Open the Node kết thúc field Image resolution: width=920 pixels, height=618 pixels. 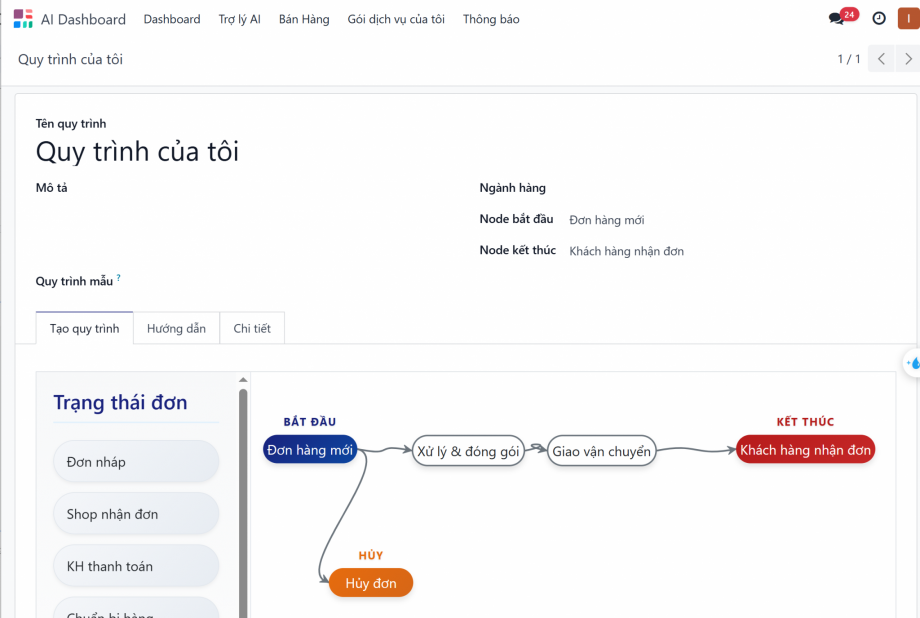pyautogui.click(x=626, y=252)
